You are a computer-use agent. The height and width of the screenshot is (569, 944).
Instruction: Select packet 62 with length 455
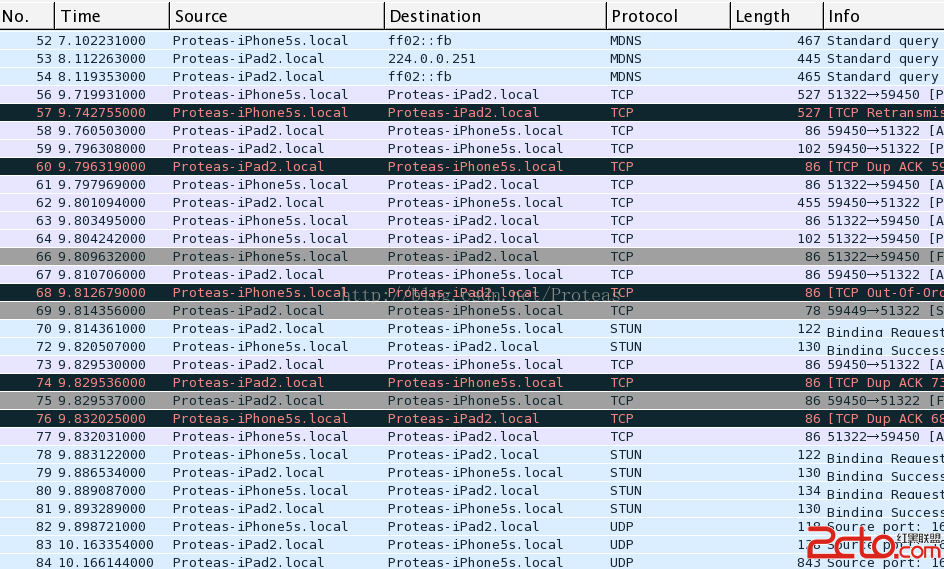click(x=400, y=203)
